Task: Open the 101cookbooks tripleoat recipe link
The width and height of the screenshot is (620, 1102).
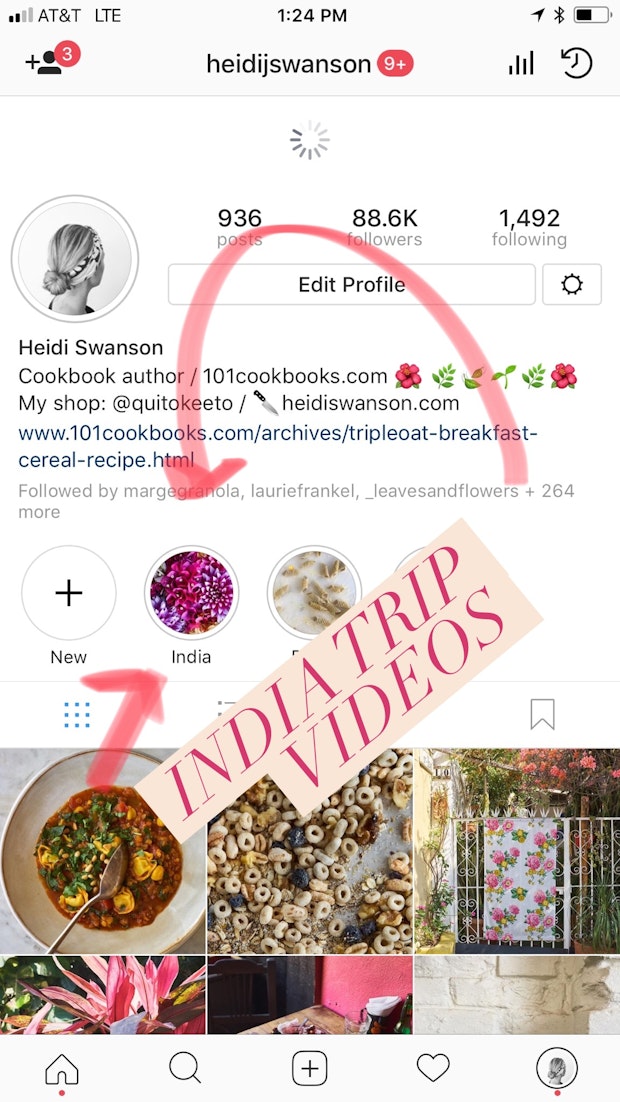Action: point(278,448)
